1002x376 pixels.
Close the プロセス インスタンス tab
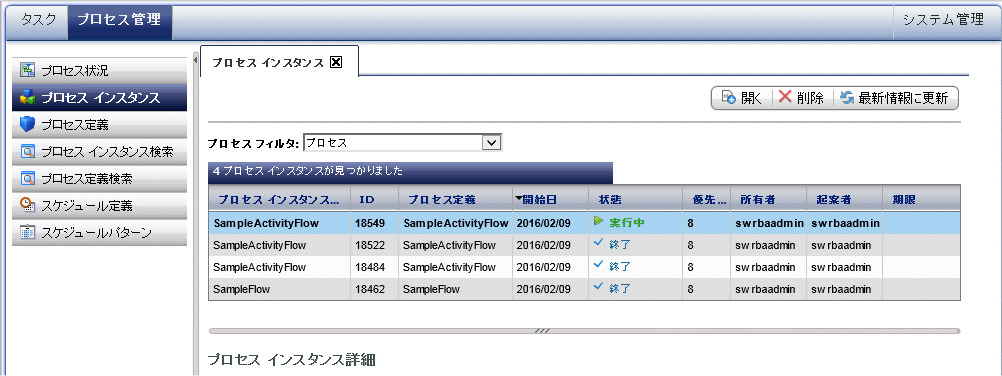pyautogui.click(x=336, y=62)
